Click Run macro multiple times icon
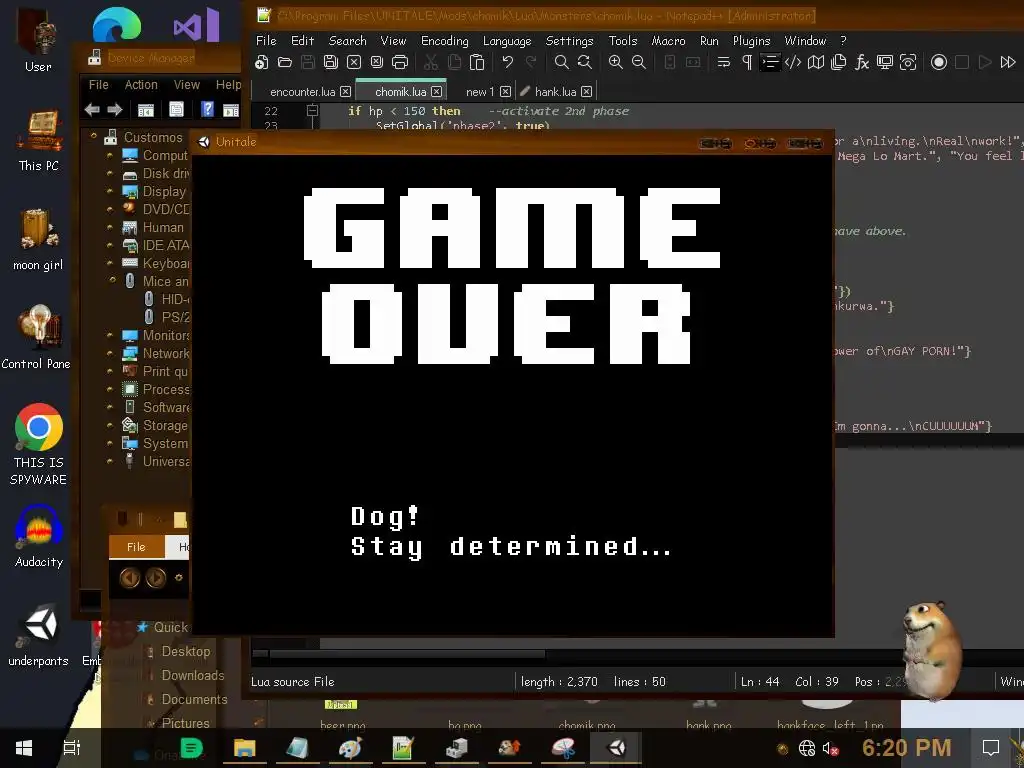Viewport: 1024px width, 768px height. (x=1008, y=62)
